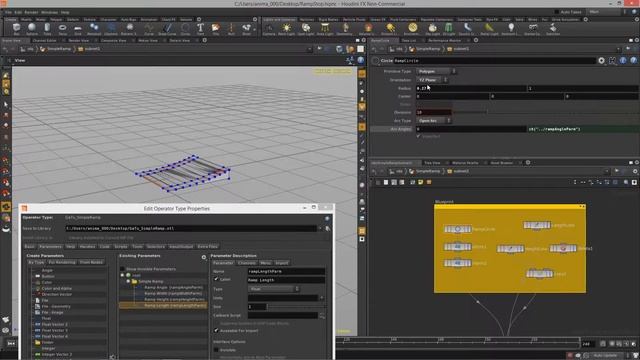Click the LengthLine node in network
Screen dimensions: 640x360
pos(537,225)
